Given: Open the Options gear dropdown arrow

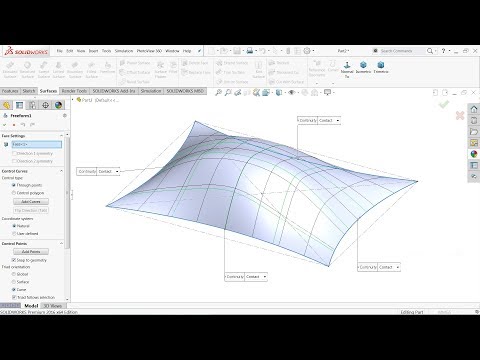Looking at the screenshot, I should (x=313, y=51).
